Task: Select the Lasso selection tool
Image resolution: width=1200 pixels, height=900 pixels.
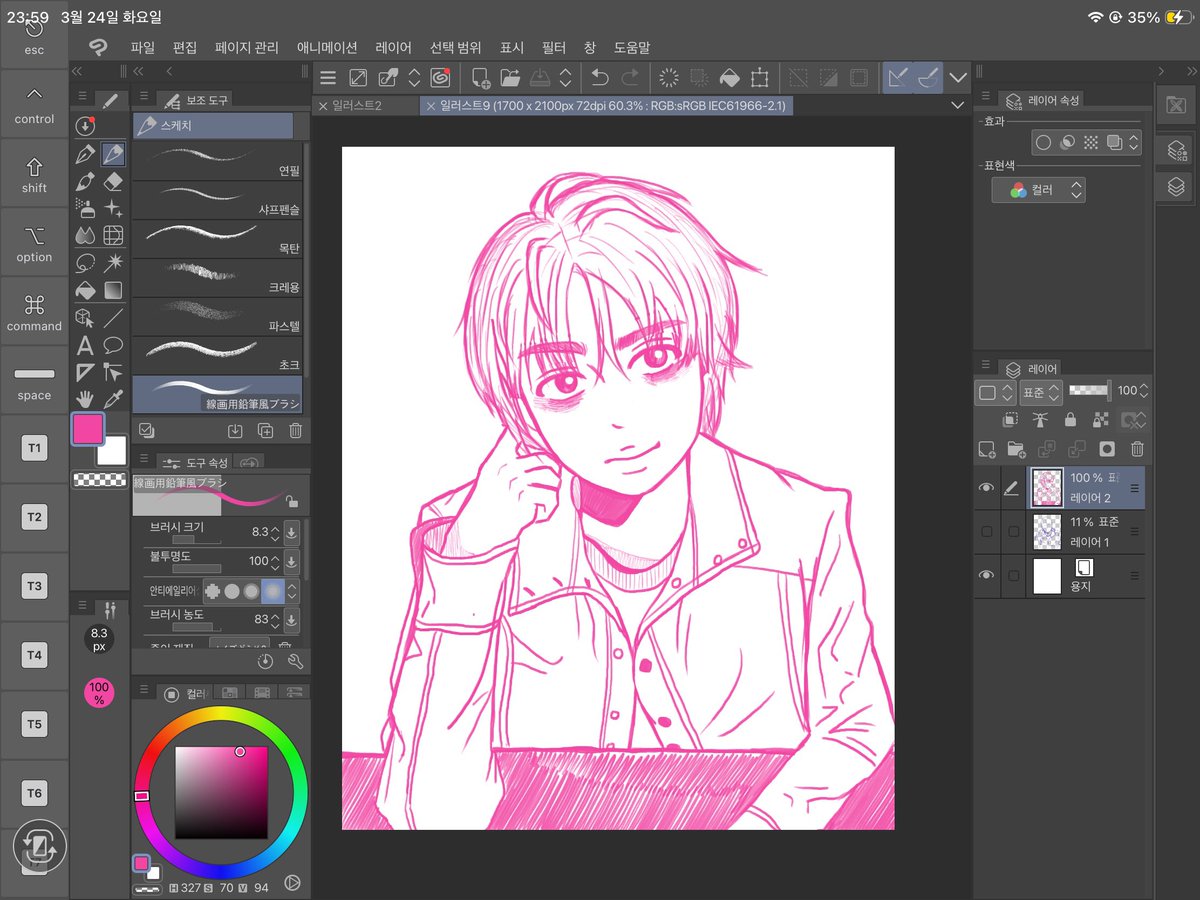Action: [85, 263]
